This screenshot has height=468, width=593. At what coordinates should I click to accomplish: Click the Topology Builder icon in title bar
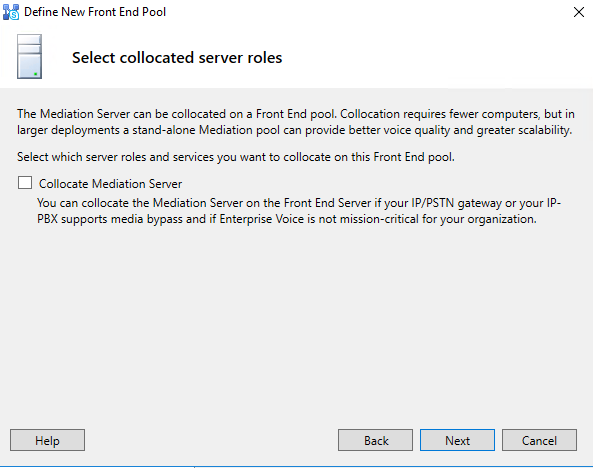point(11,12)
